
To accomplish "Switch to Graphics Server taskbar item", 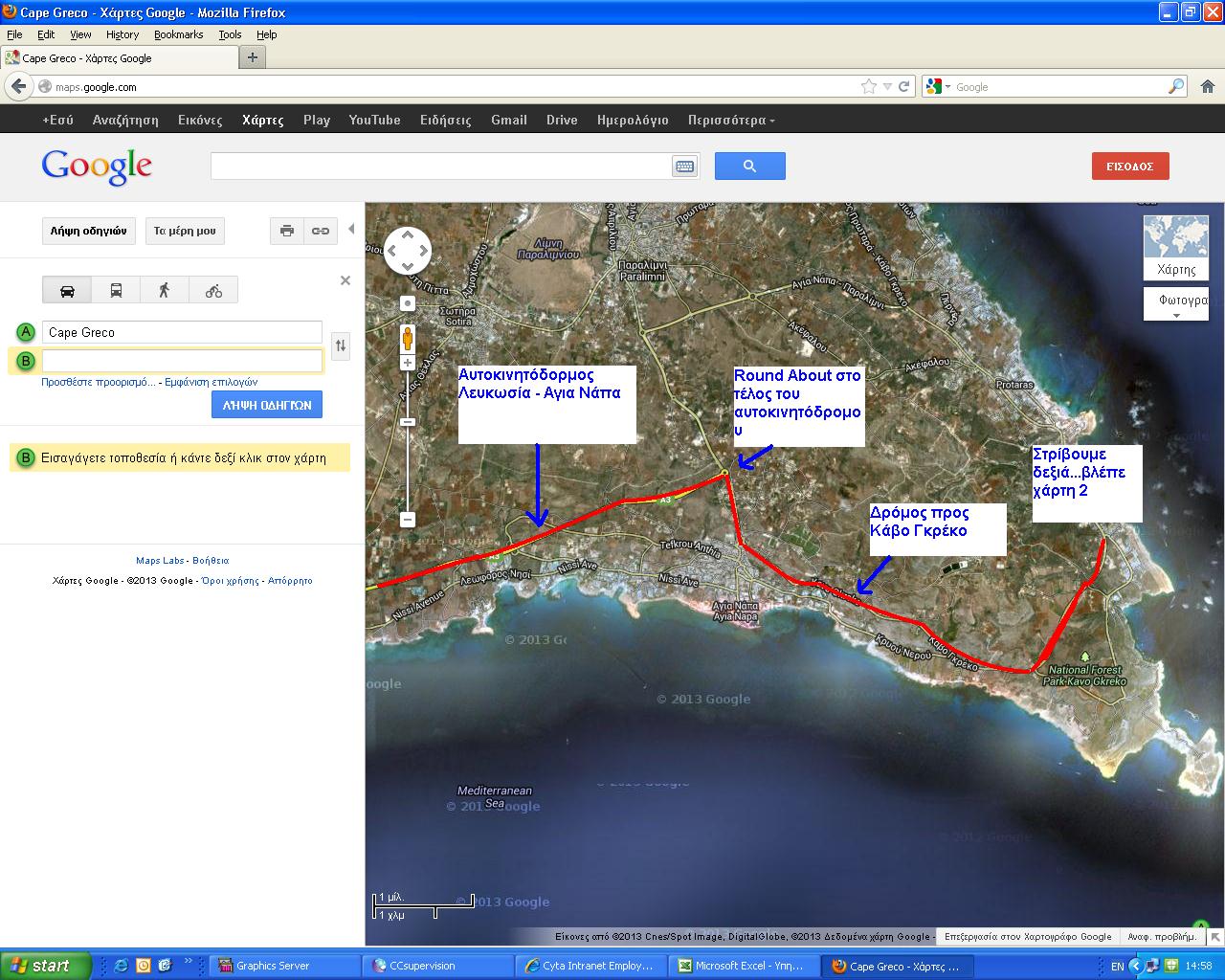I will [284, 966].
